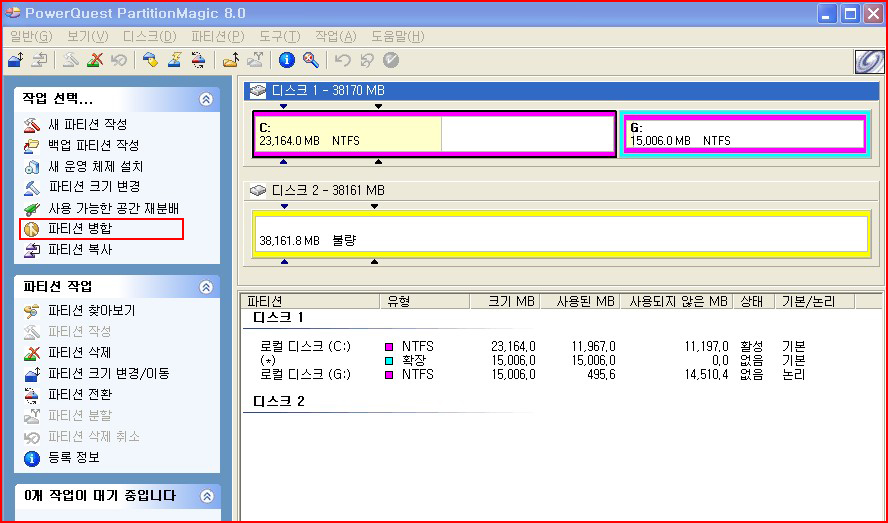The image size is (888, 523).
Task: Click the 파티션 column header
Action: coord(310,301)
